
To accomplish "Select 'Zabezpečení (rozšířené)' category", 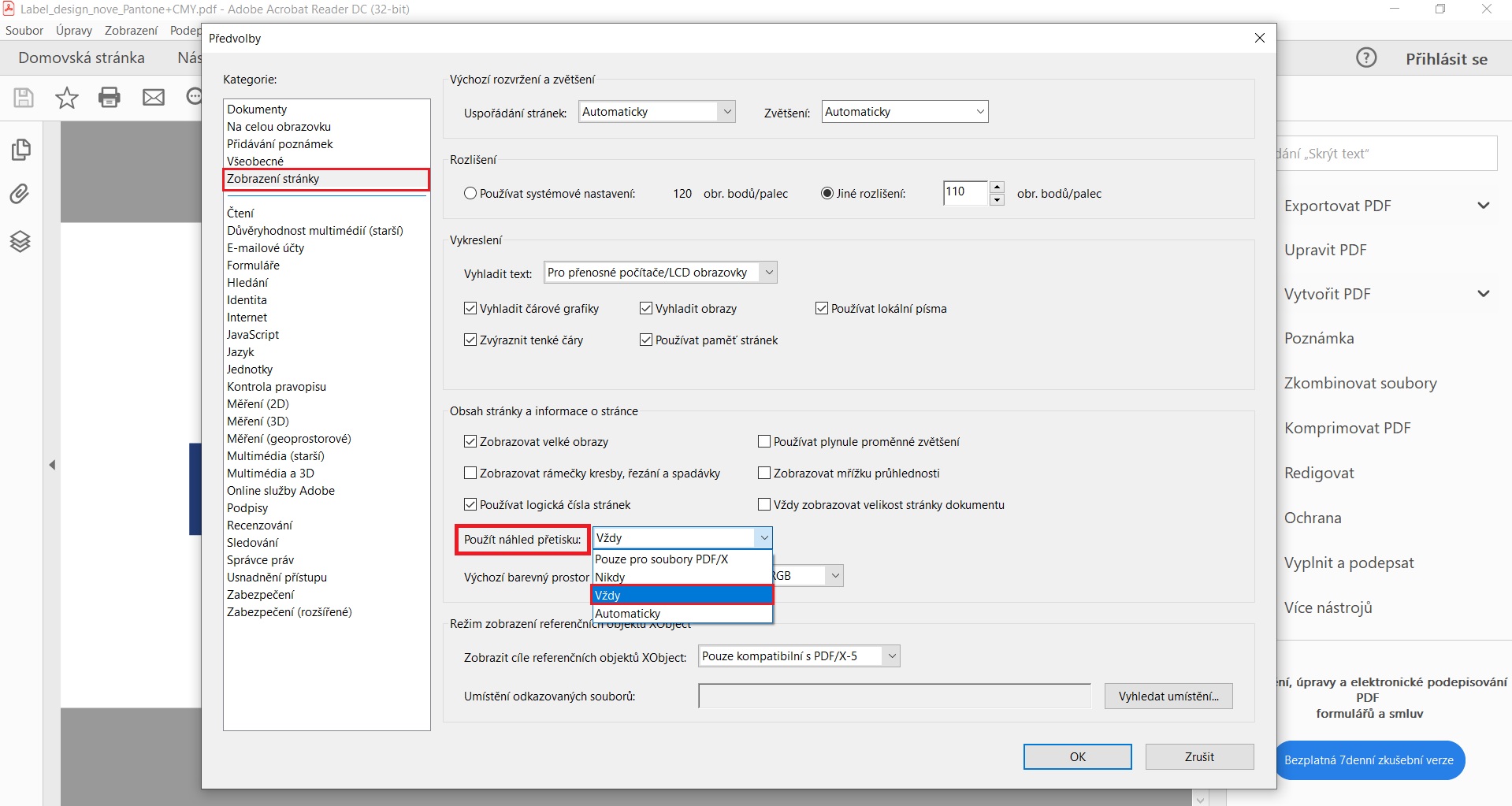I will (289, 612).
